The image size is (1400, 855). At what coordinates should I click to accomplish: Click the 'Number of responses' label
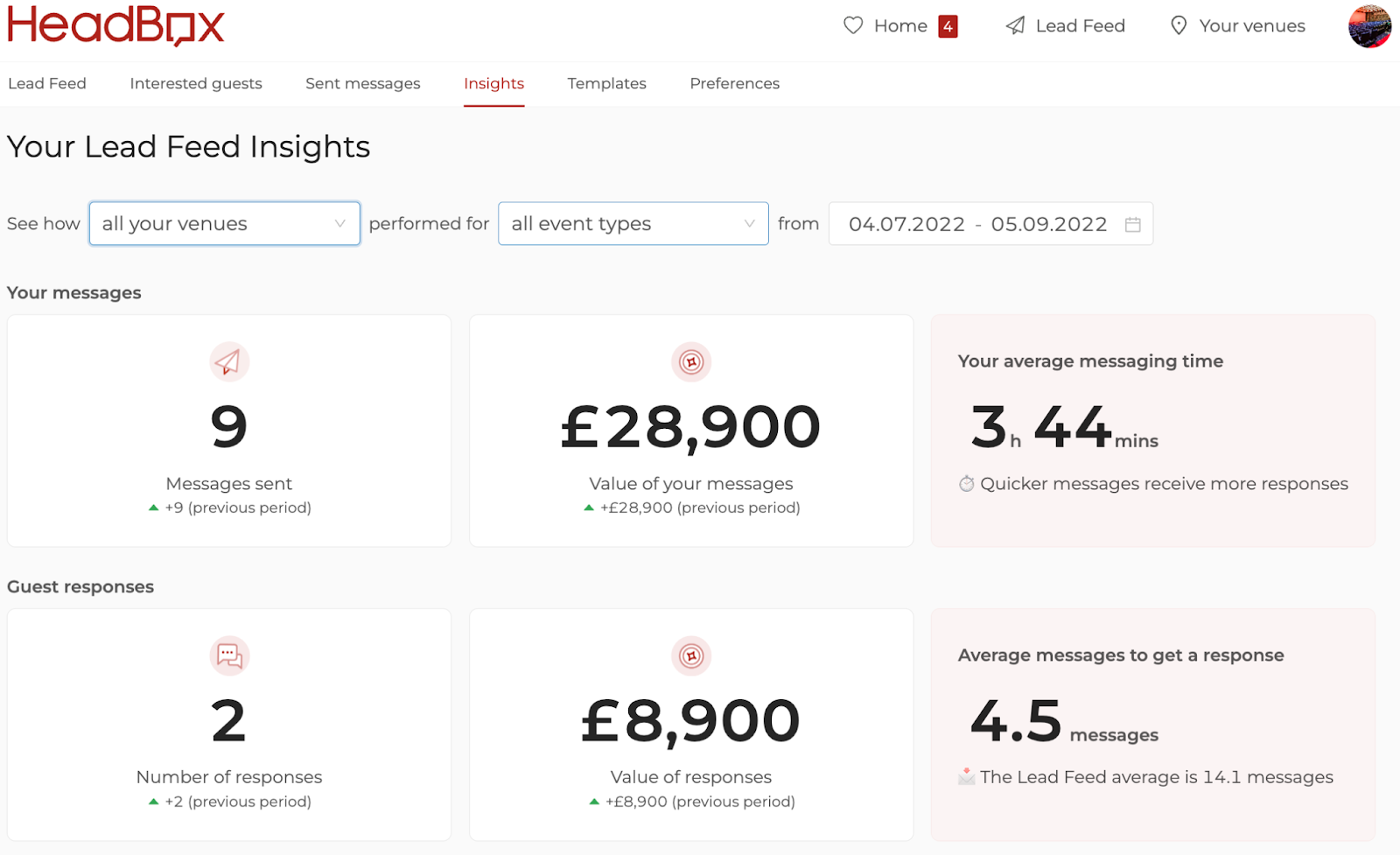click(229, 777)
